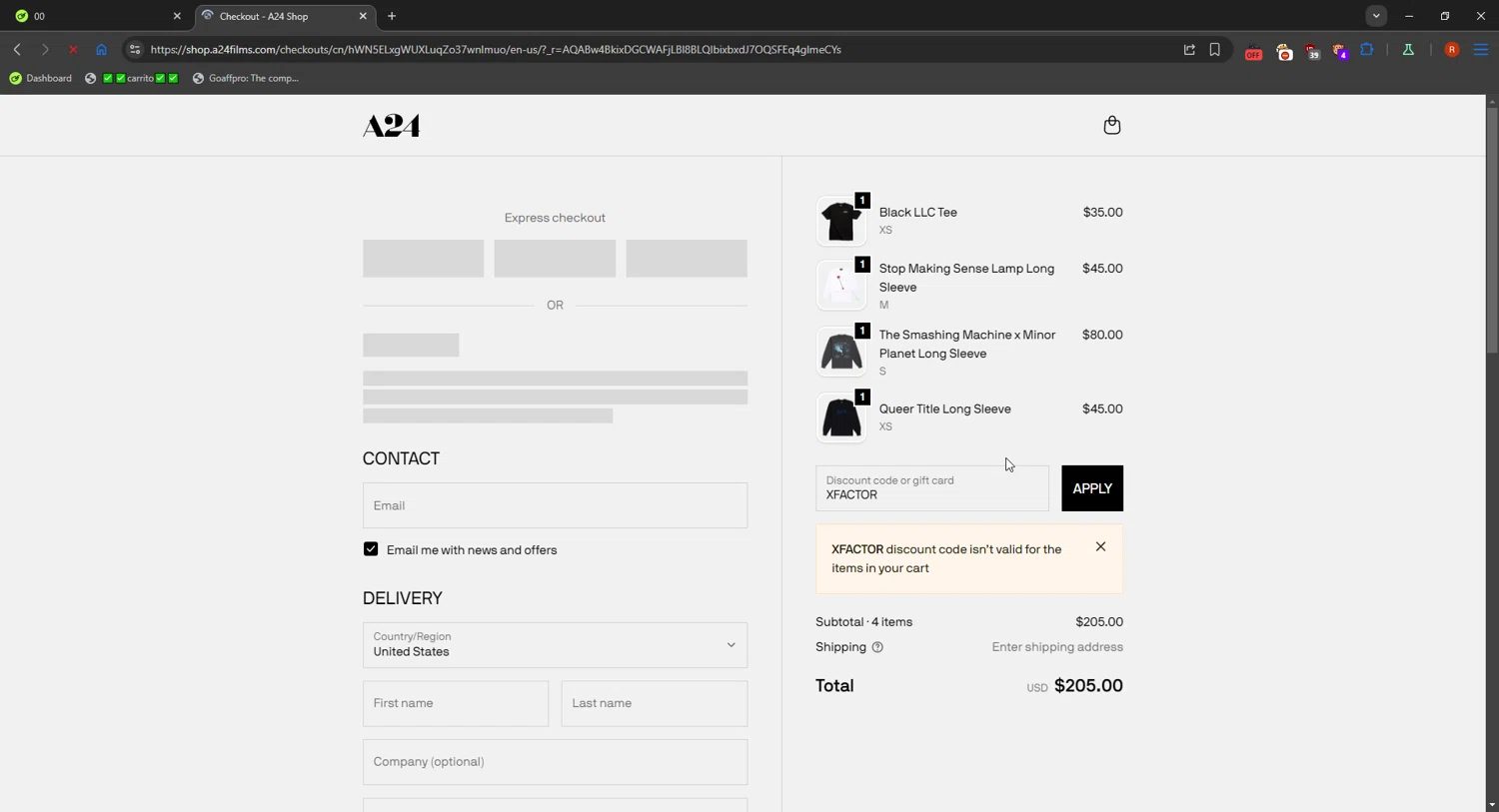
Task: Click the 'Express checkout' heading text
Action: 555,218
